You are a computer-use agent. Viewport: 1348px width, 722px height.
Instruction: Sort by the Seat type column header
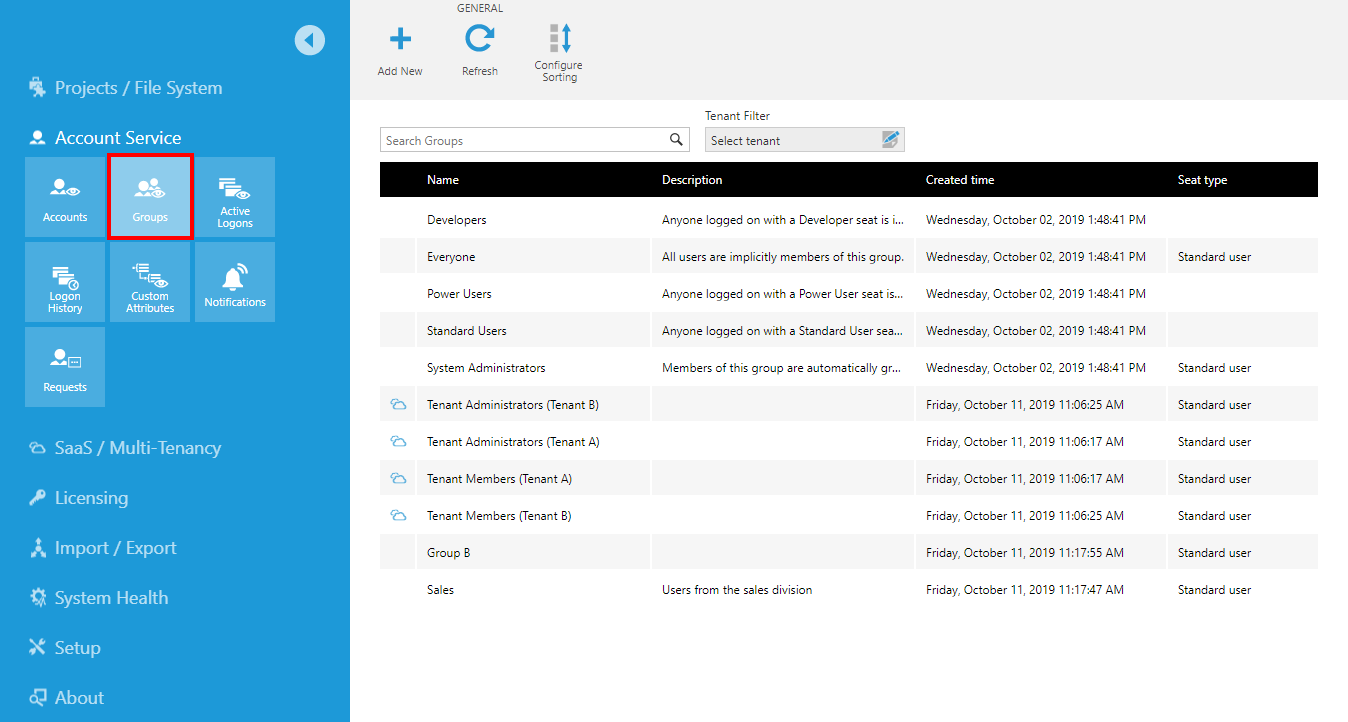tap(1202, 180)
